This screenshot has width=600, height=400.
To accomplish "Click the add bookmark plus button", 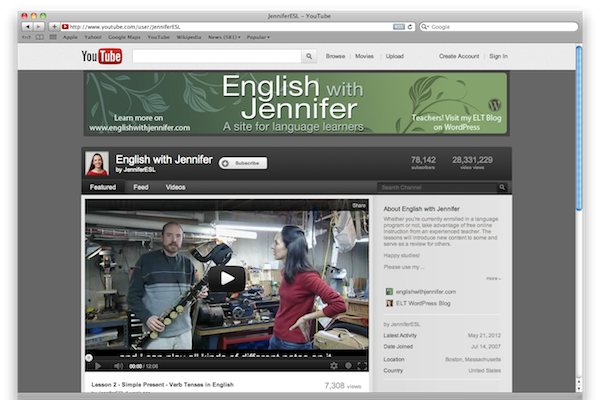I will [x=54, y=27].
